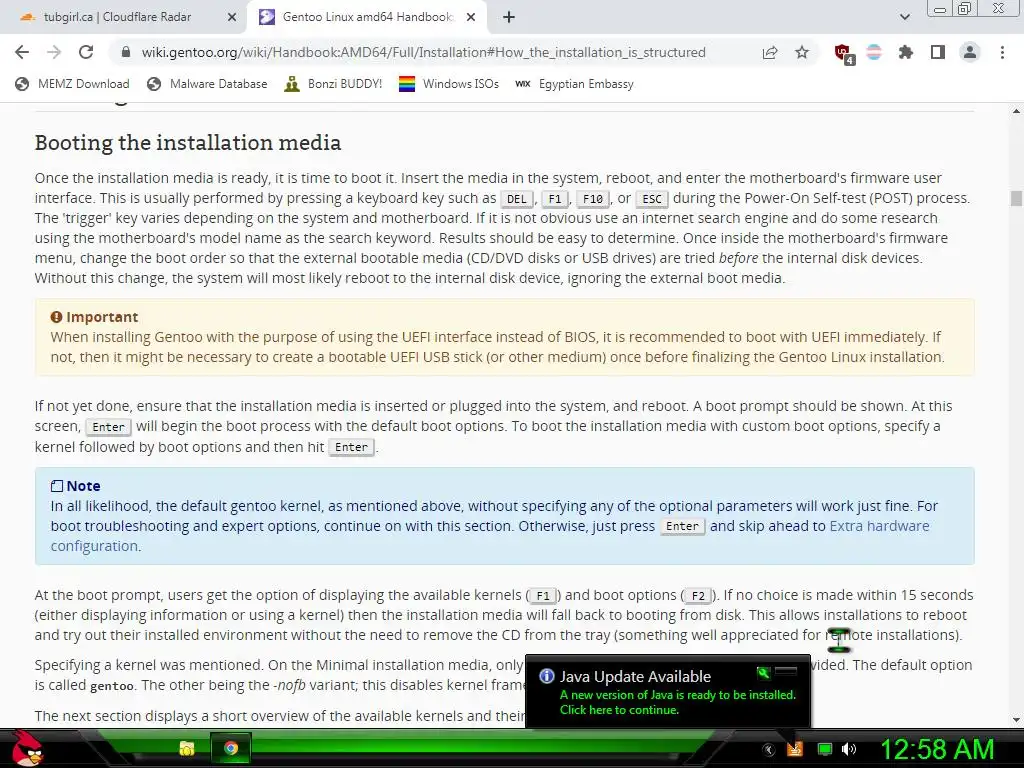Image resolution: width=1024 pixels, height=768 pixels.
Task: Open File Explorer from the taskbar
Action: tap(187, 748)
